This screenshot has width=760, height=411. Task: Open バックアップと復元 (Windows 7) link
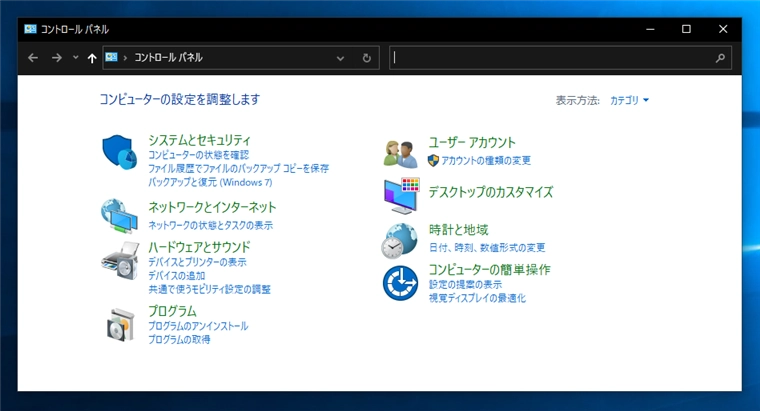210,182
